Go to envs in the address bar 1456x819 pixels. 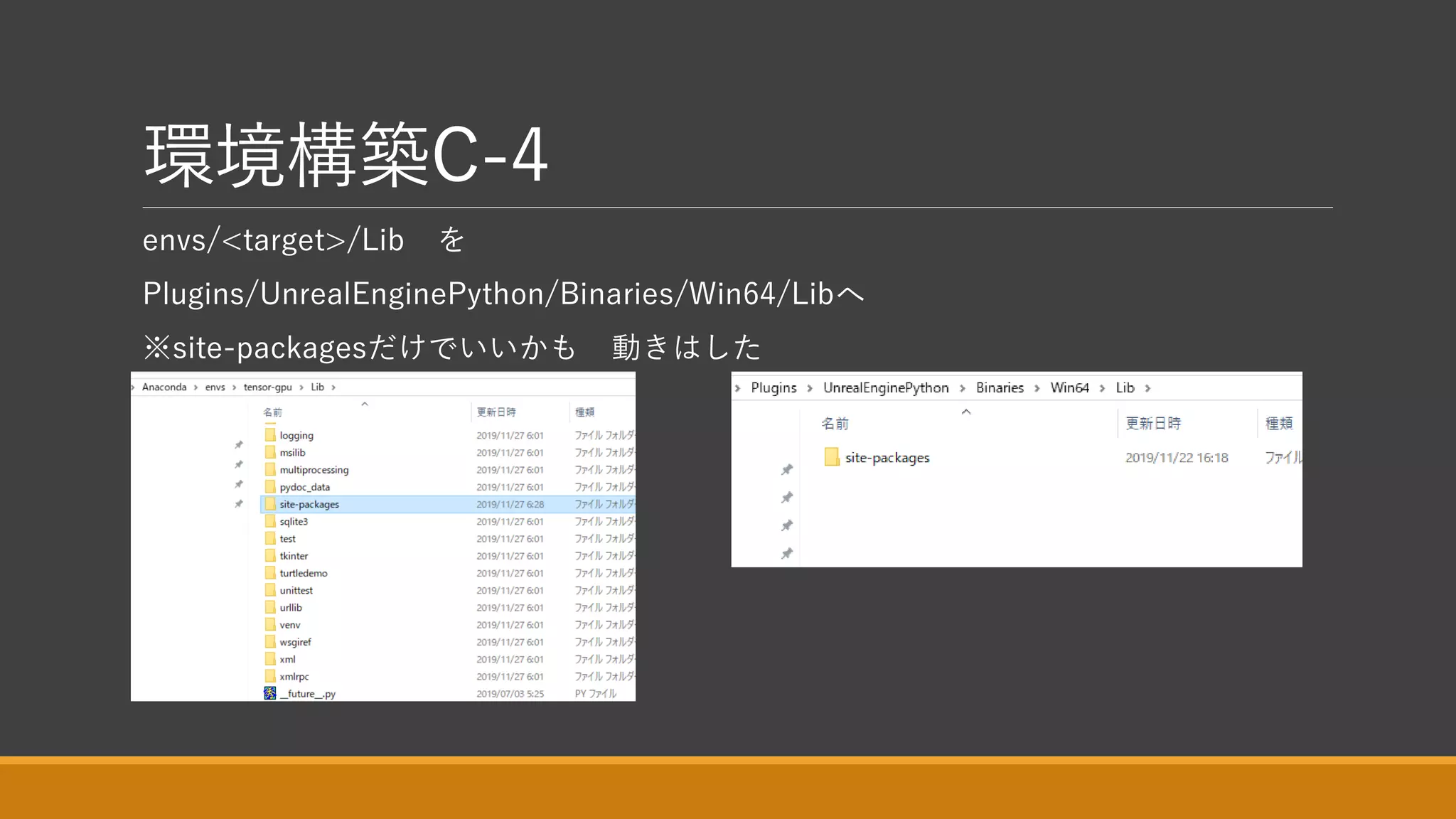[215, 387]
